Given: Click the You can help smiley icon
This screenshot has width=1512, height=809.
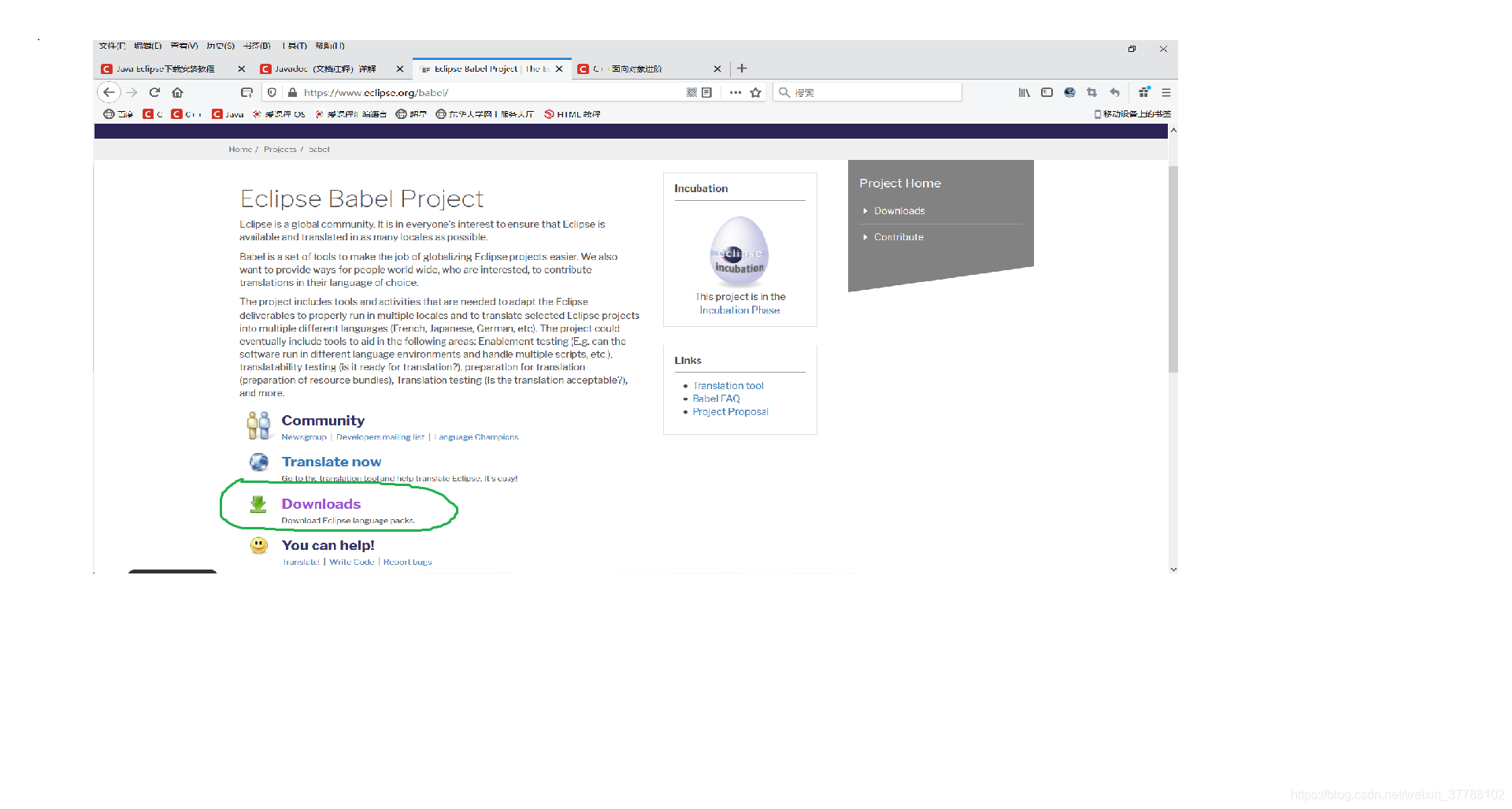Looking at the screenshot, I should [x=259, y=545].
